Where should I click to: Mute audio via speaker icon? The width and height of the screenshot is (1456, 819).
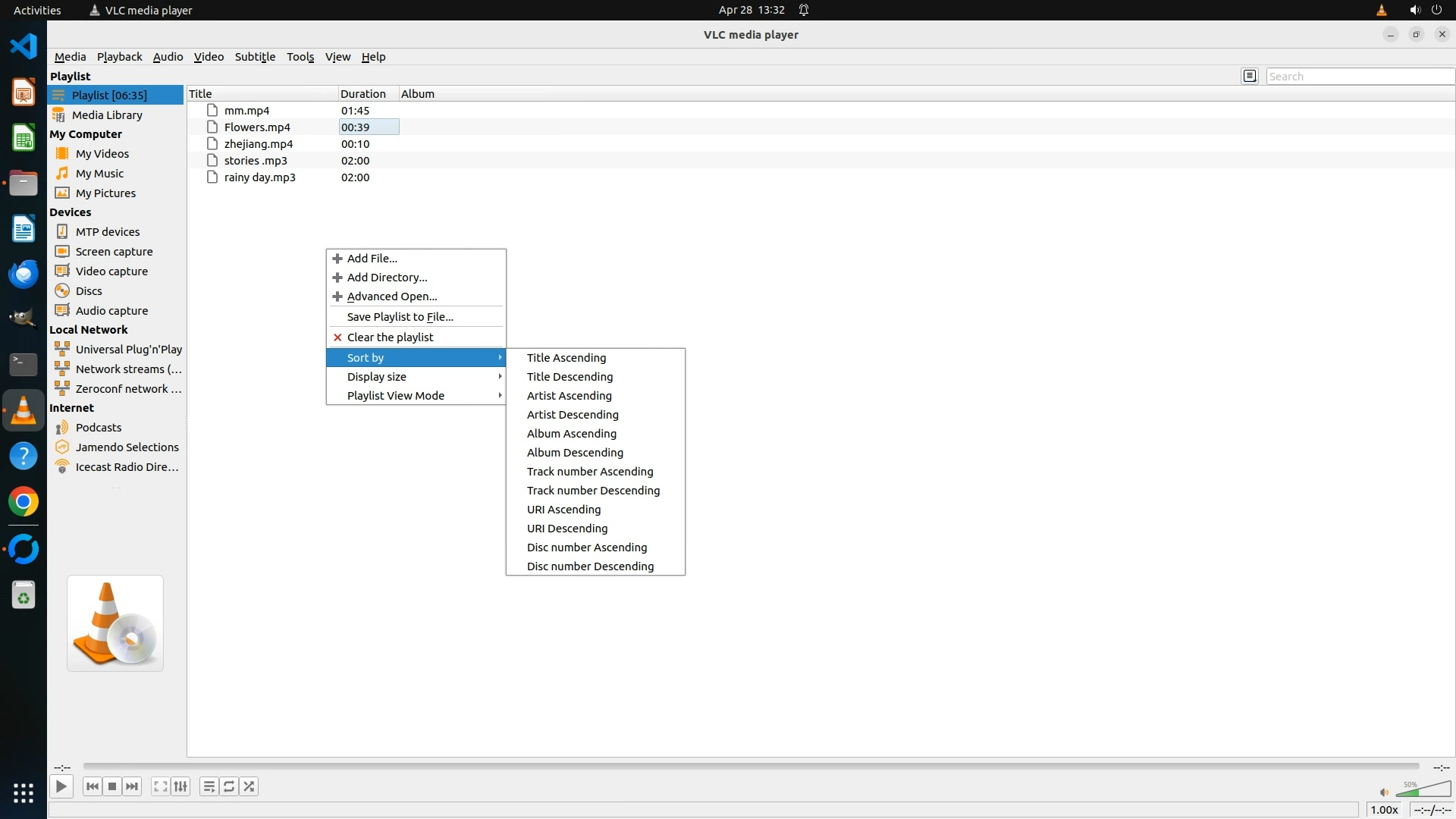click(x=1384, y=792)
